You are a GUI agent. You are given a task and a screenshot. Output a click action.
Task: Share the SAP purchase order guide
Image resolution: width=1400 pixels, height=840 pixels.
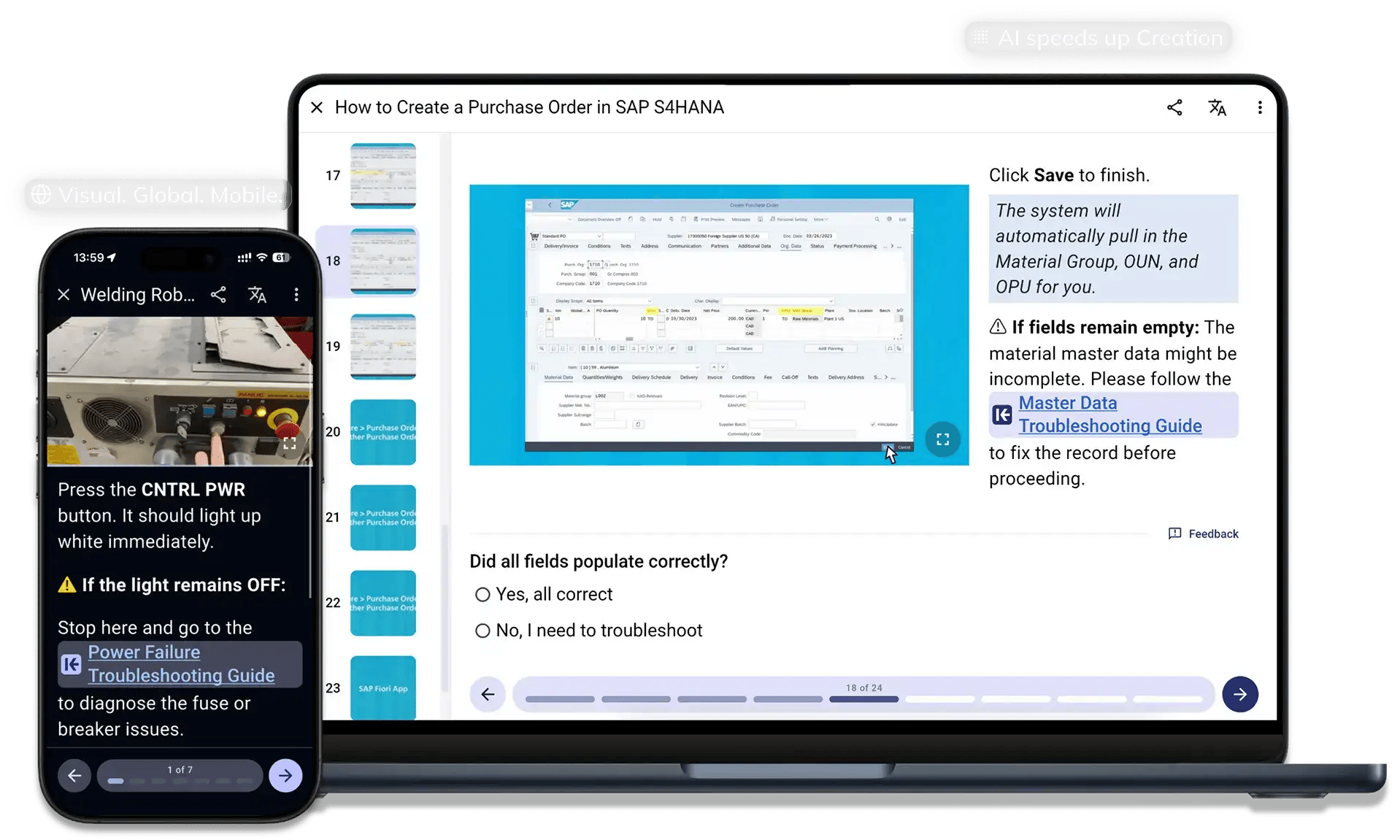[1174, 107]
